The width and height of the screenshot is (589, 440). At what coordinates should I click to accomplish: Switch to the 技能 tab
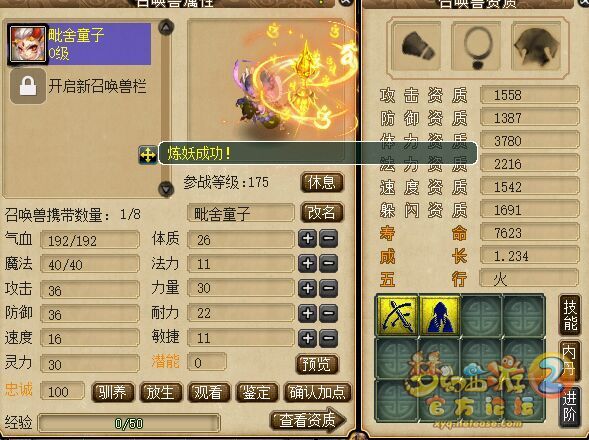(570, 316)
